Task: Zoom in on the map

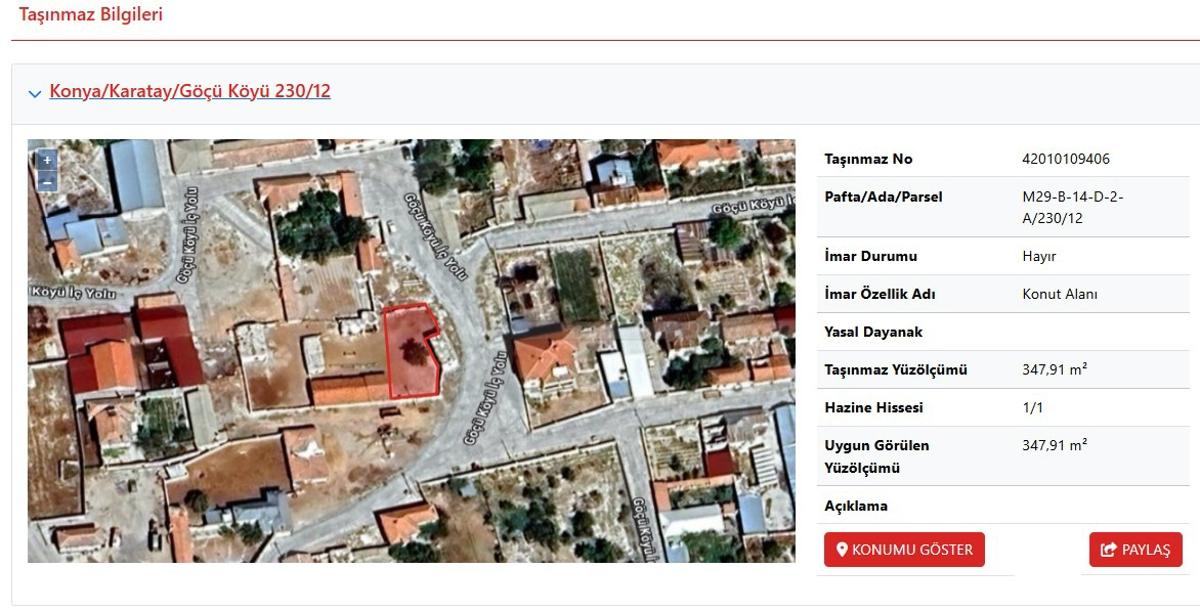Action: point(47,160)
